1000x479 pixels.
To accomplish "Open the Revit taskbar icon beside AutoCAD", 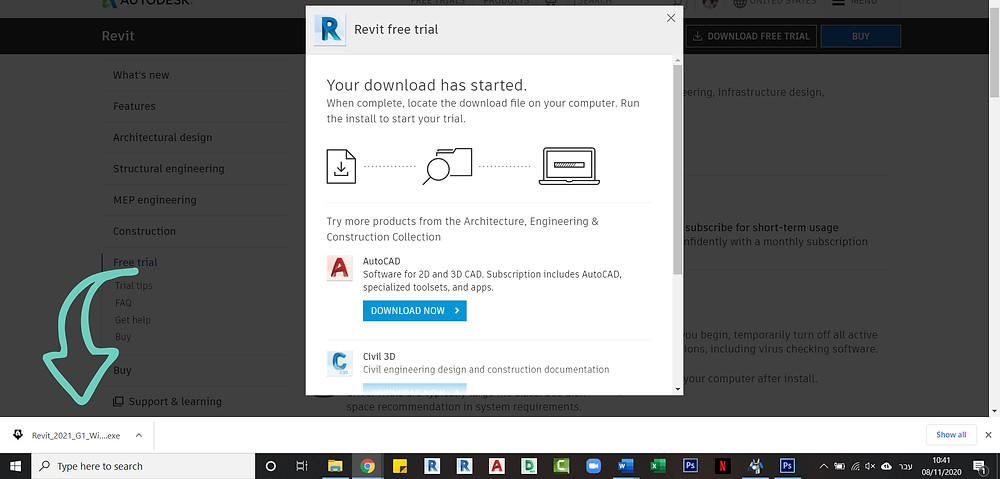I will (x=464, y=466).
